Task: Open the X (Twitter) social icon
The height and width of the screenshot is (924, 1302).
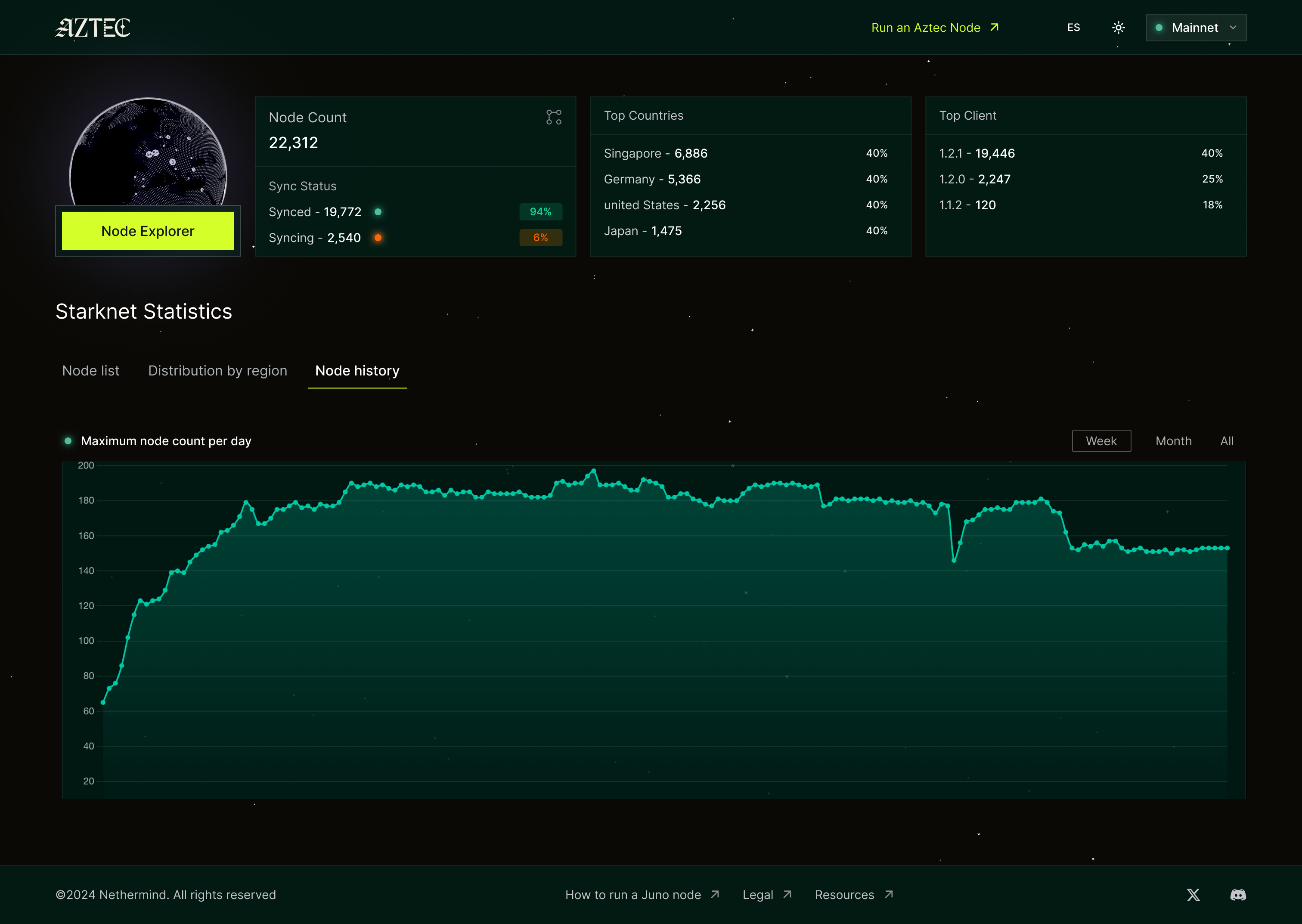Action: pyautogui.click(x=1193, y=894)
